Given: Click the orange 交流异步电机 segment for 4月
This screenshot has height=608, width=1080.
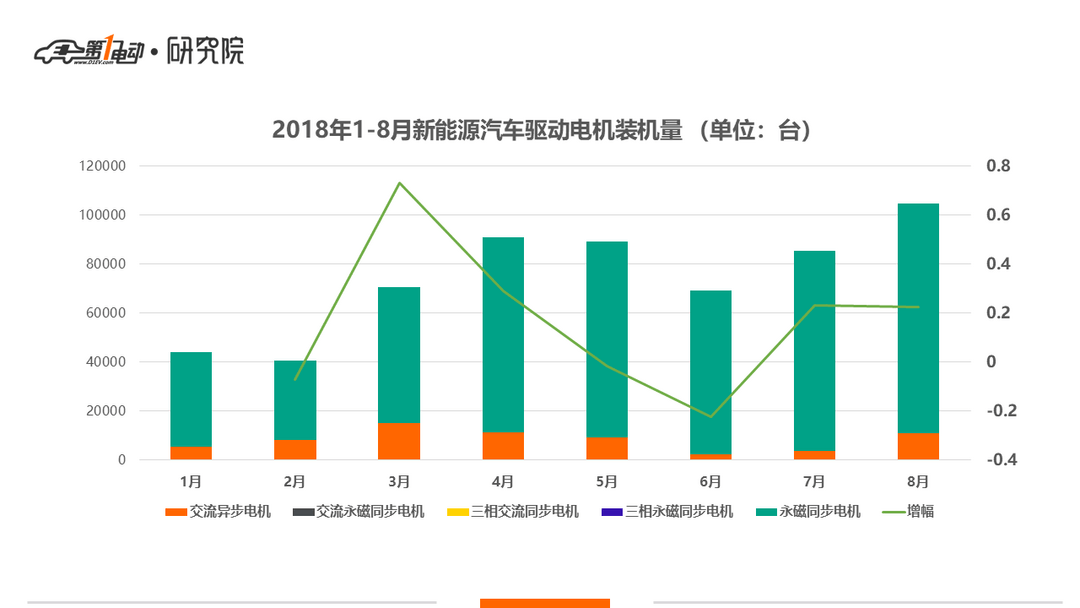Looking at the screenshot, I should click(503, 445).
